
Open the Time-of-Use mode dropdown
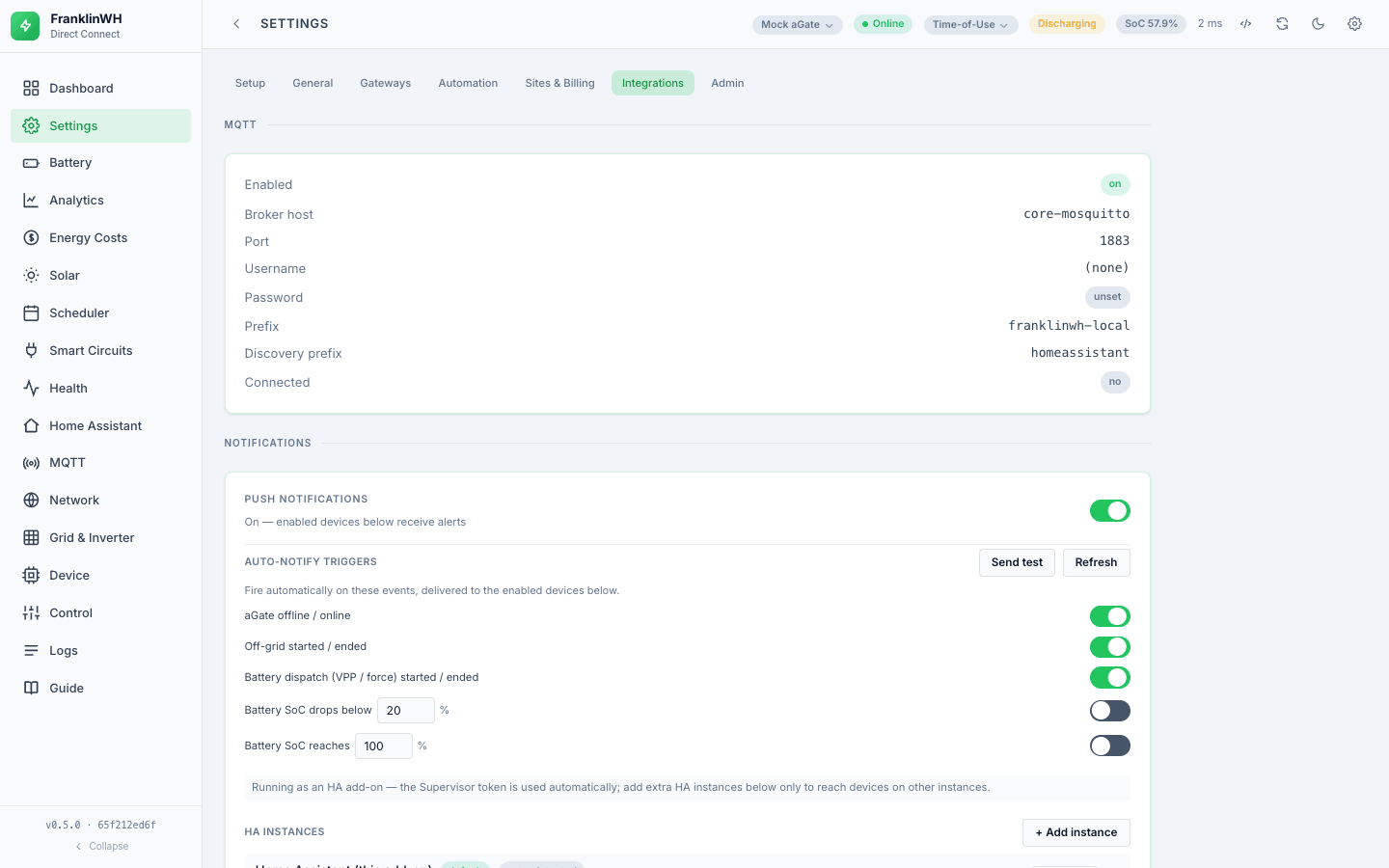(x=970, y=25)
